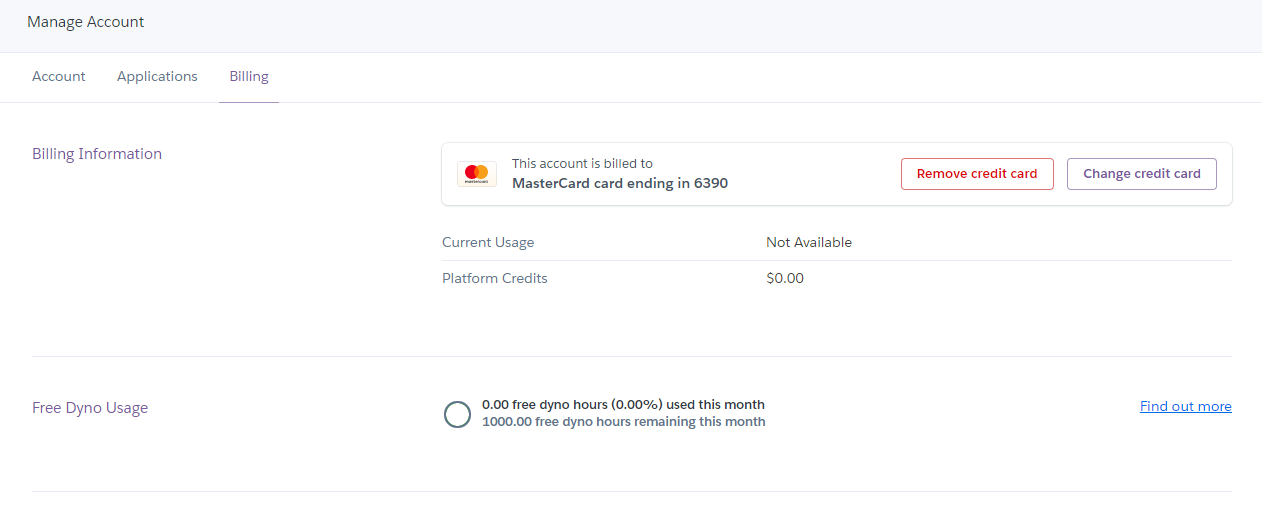Click the MasterCard logo icon
Image resolution: width=1262 pixels, height=508 pixels.
(476, 174)
